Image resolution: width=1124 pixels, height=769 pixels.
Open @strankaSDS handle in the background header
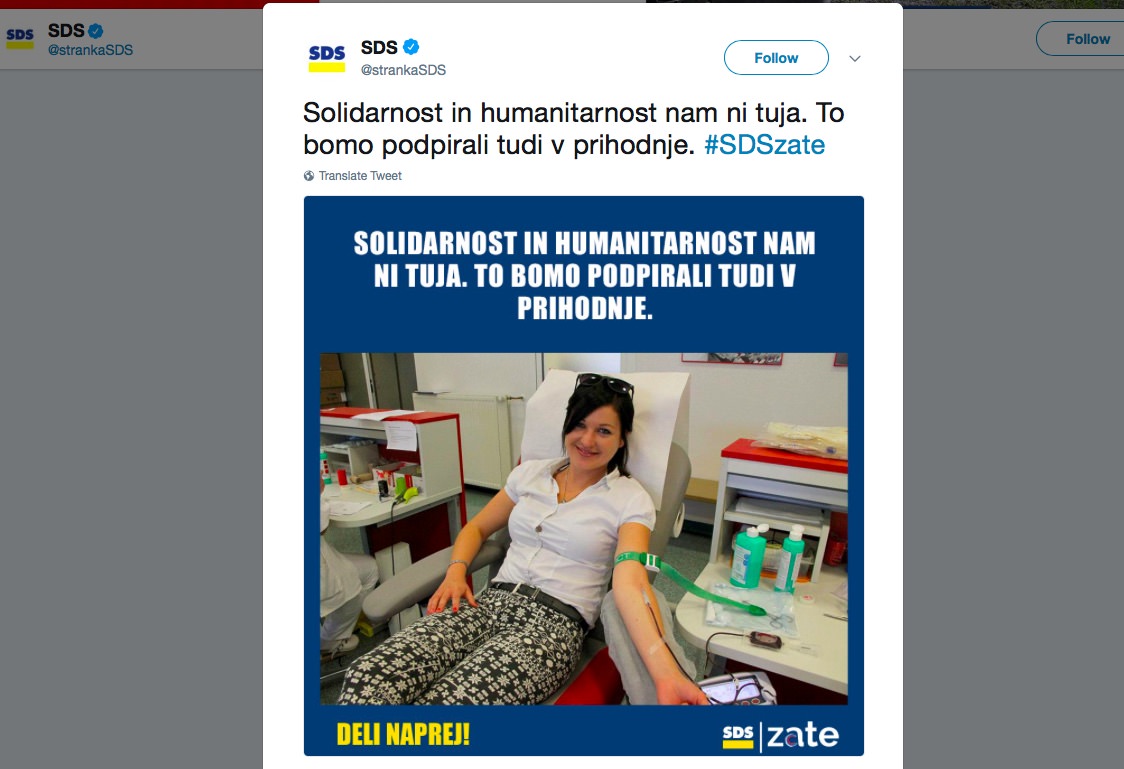90,50
